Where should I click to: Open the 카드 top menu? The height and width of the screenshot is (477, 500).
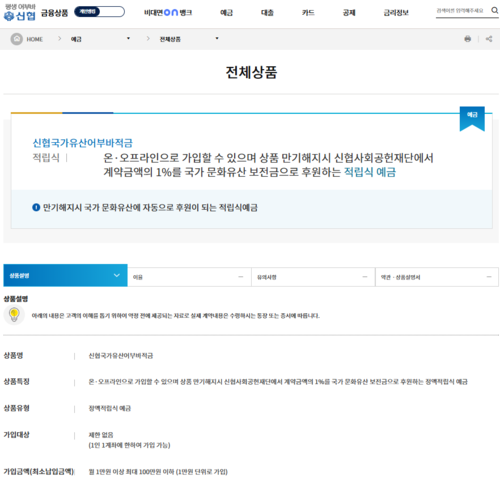click(x=308, y=13)
